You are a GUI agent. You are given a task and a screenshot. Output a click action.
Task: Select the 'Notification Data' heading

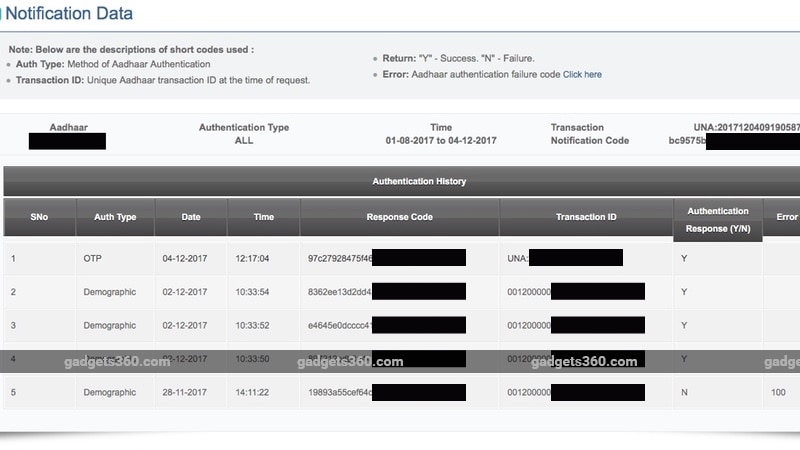point(69,13)
